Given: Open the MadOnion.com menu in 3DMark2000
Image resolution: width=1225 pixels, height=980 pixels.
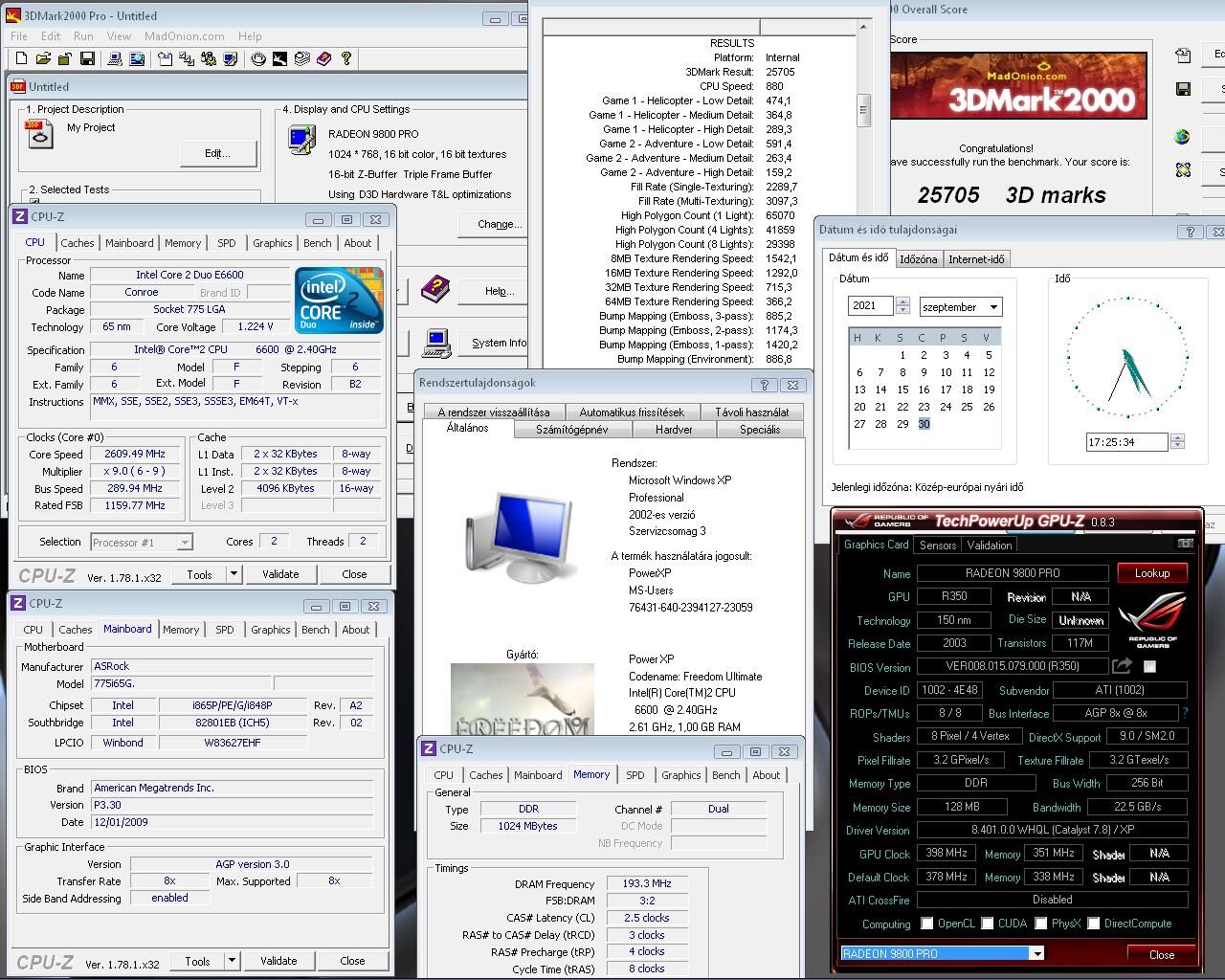Looking at the screenshot, I should click(x=185, y=36).
